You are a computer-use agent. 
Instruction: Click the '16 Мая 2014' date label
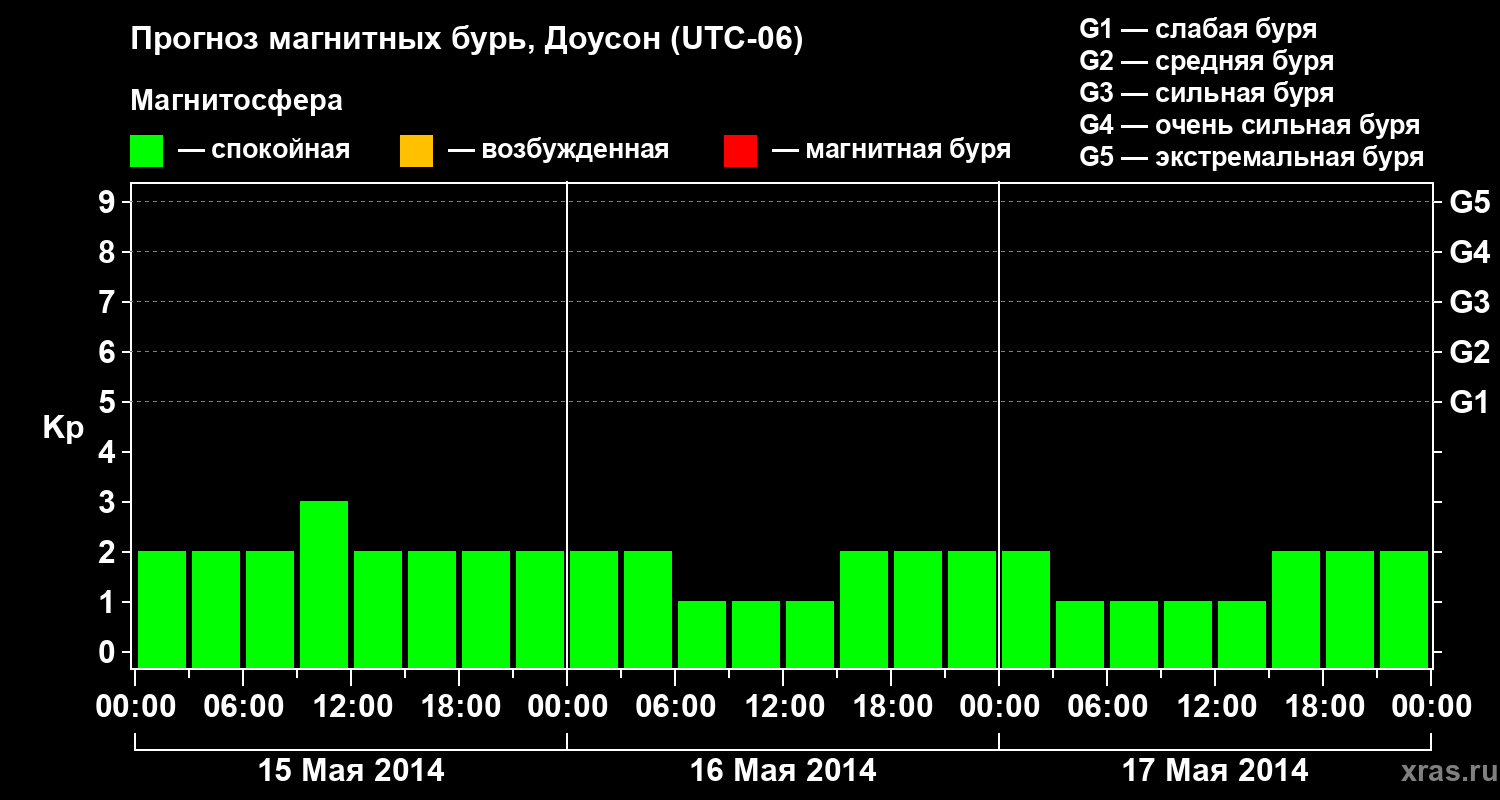click(784, 770)
